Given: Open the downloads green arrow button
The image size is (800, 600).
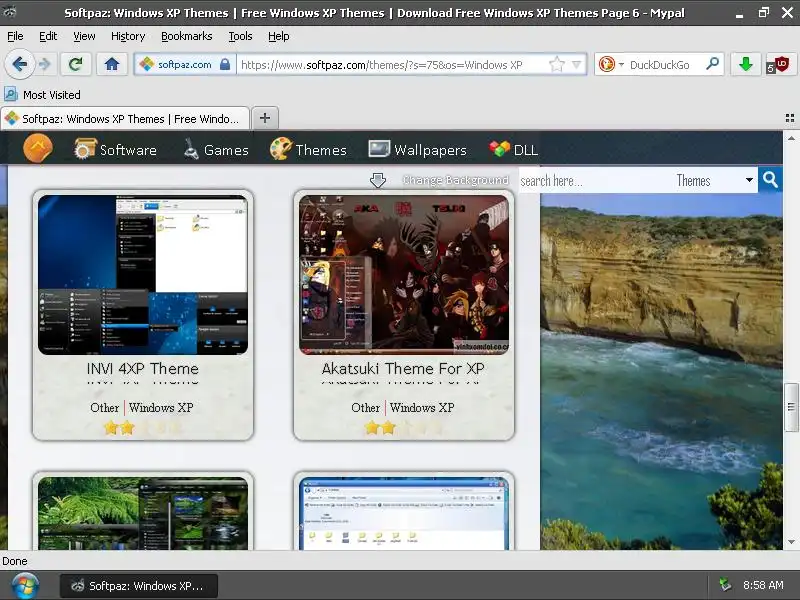Looking at the screenshot, I should pyautogui.click(x=746, y=64).
